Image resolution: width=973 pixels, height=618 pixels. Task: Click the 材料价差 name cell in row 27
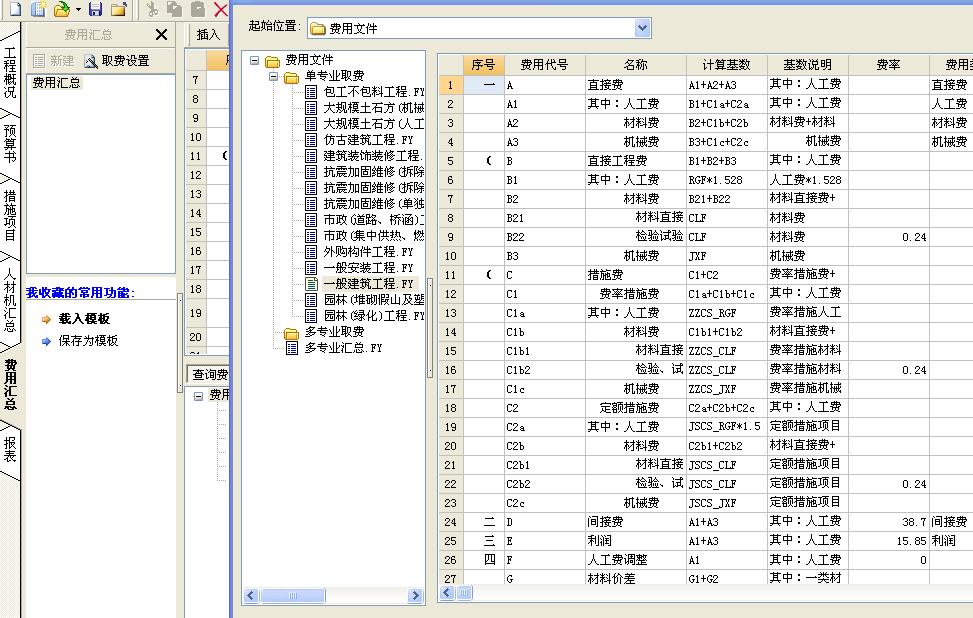pyautogui.click(x=635, y=578)
